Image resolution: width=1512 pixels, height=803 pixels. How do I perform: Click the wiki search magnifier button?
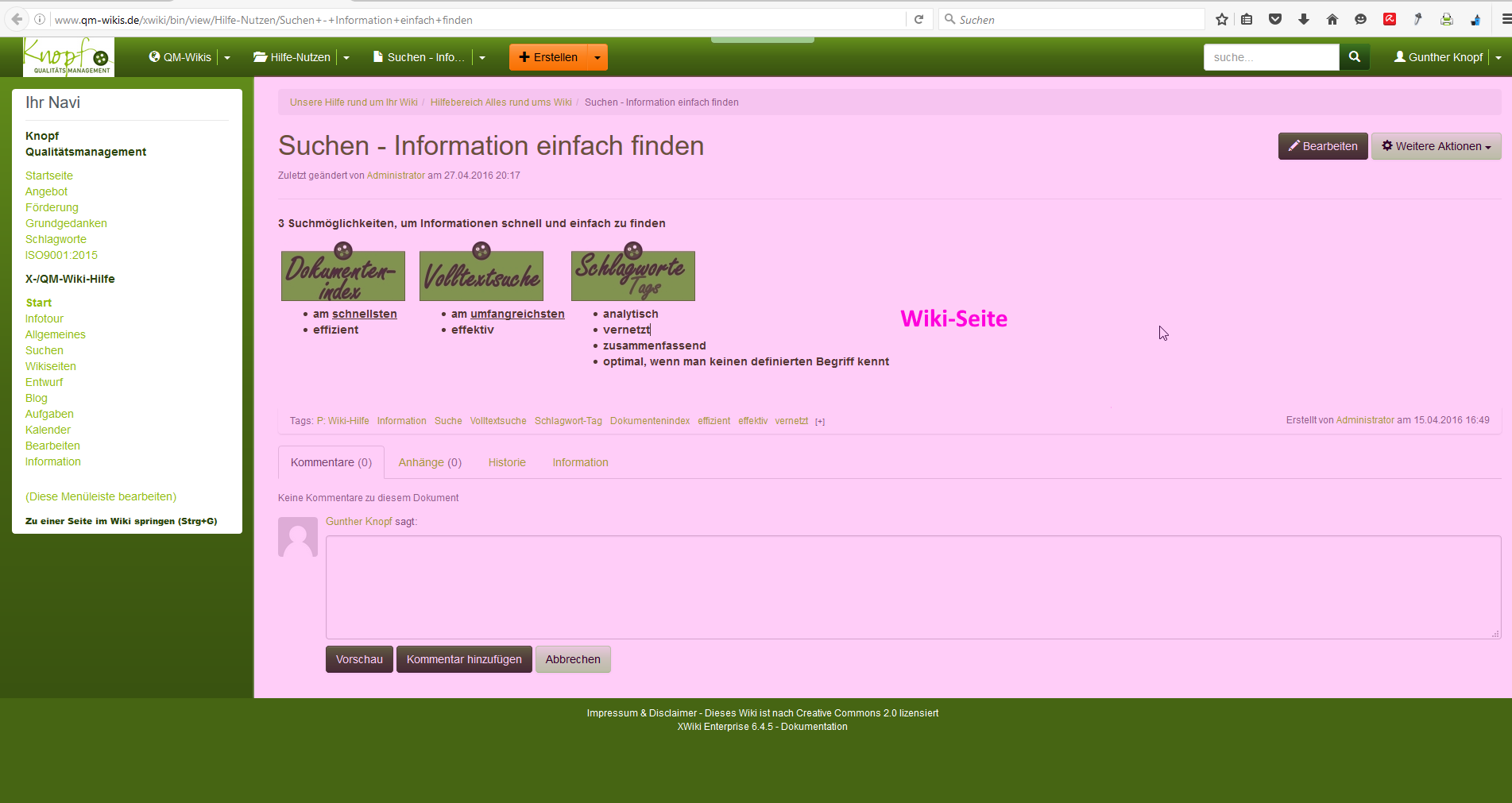(x=1354, y=57)
